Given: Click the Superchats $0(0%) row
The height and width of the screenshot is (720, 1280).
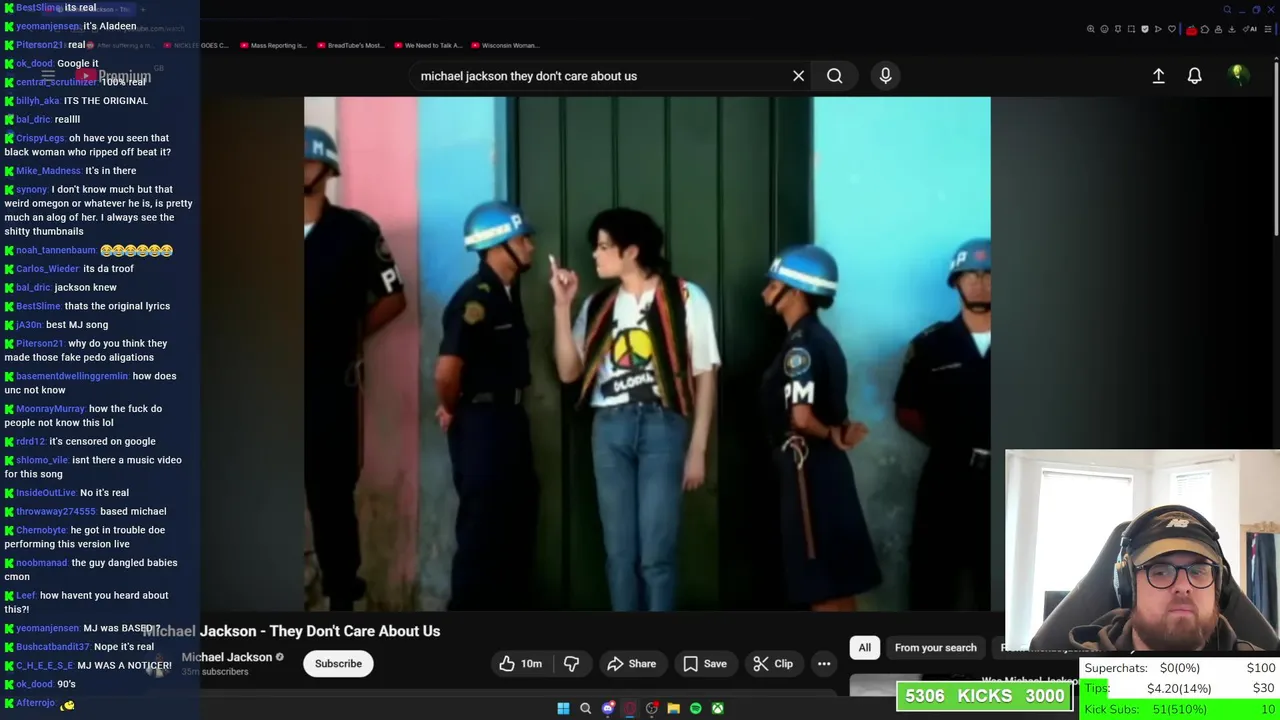Looking at the screenshot, I should click(1180, 668).
